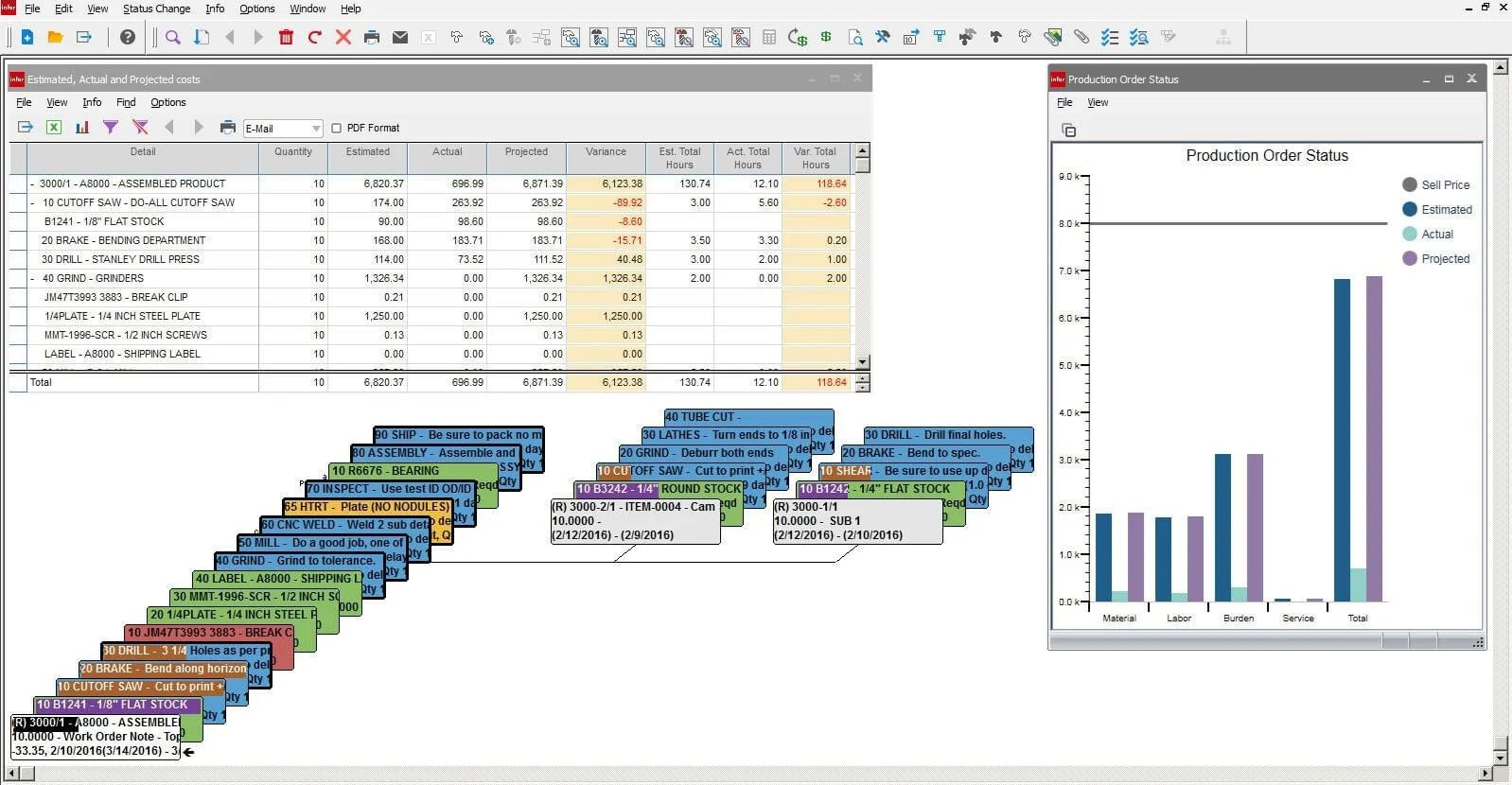1512x785 pixels.
Task: Click the red trash Delete icon
Action: [287, 37]
